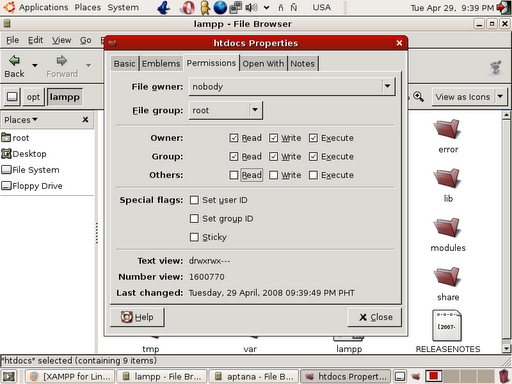This screenshot has height=384, width=512.
Task: Click the zoom magnifier icon
Action: coord(418,97)
